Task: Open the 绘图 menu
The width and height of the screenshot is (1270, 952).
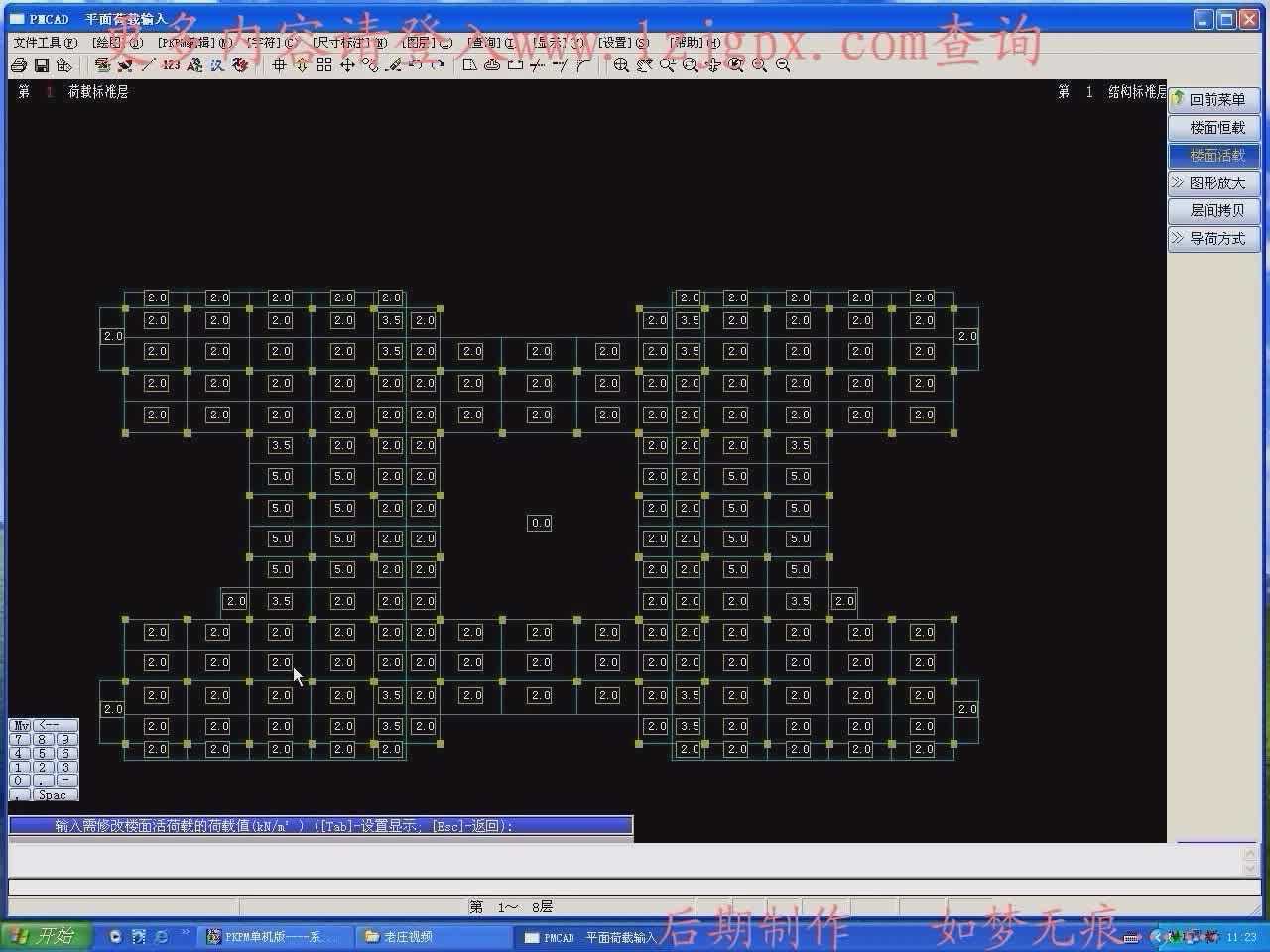Action: 118,43
